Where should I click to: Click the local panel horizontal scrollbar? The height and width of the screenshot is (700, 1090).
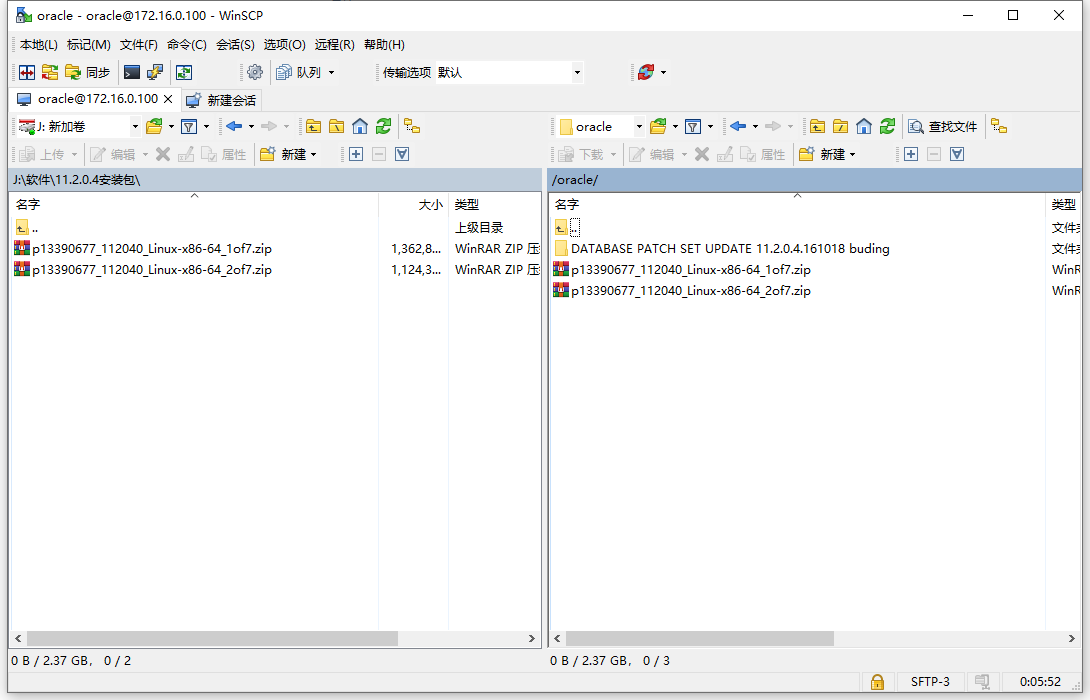coord(213,638)
